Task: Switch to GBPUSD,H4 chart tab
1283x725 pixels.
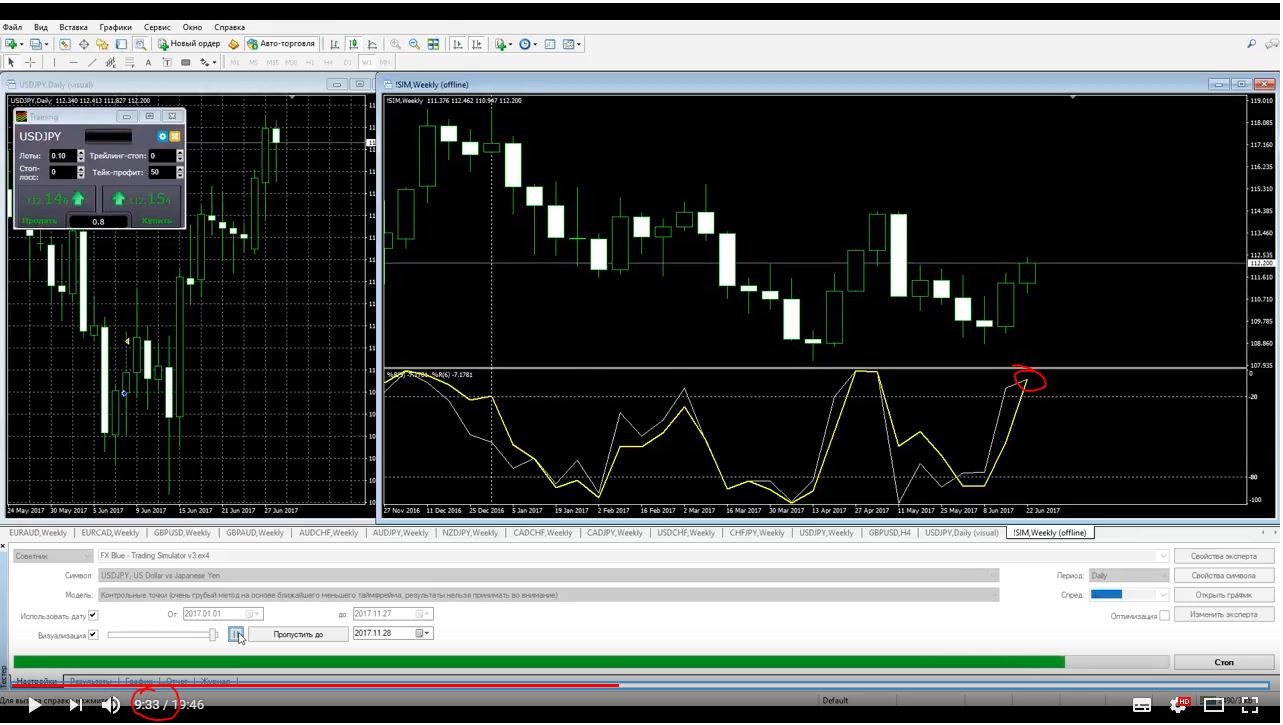Action: pos(890,533)
